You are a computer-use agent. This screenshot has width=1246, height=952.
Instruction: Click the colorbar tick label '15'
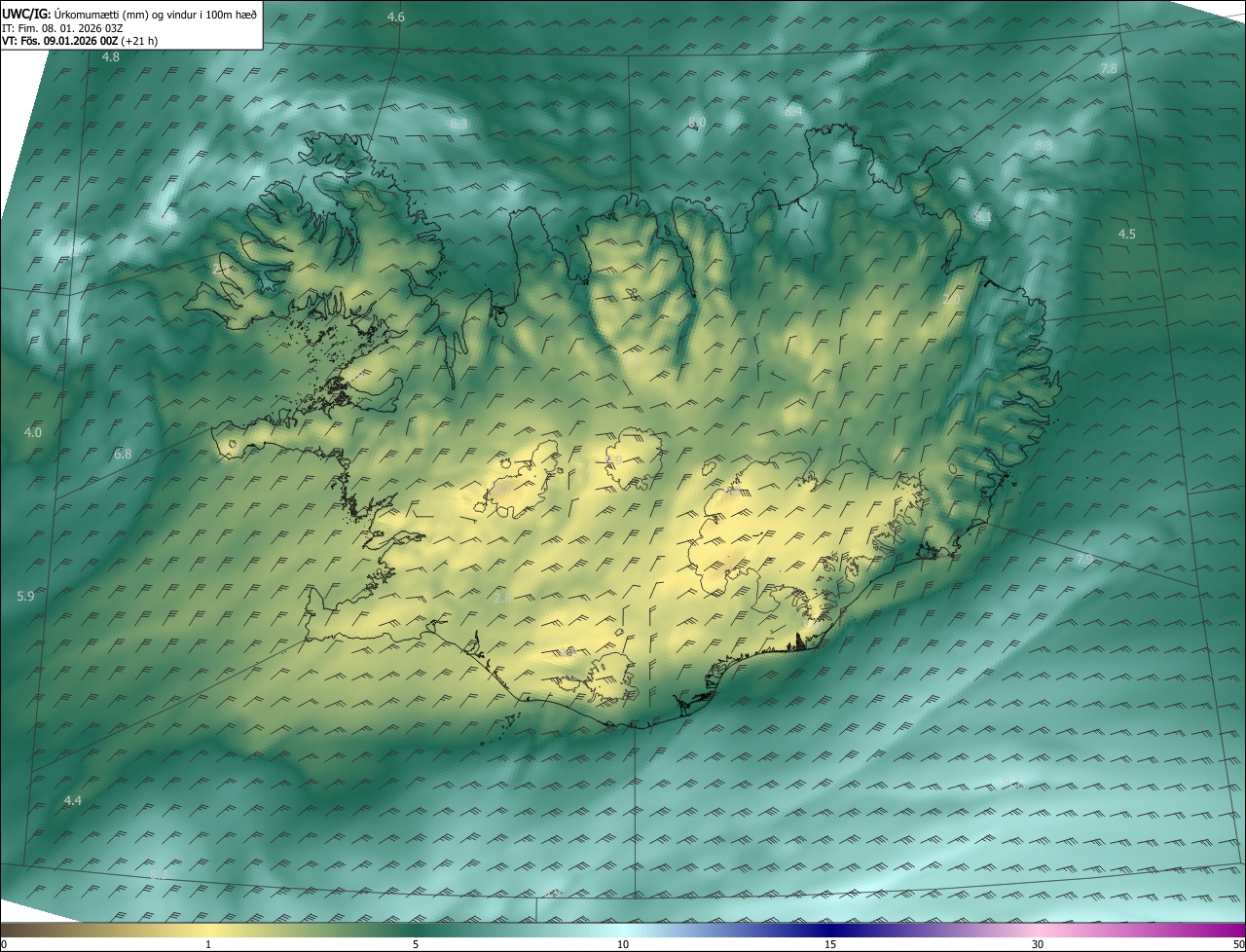(x=830, y=944)
